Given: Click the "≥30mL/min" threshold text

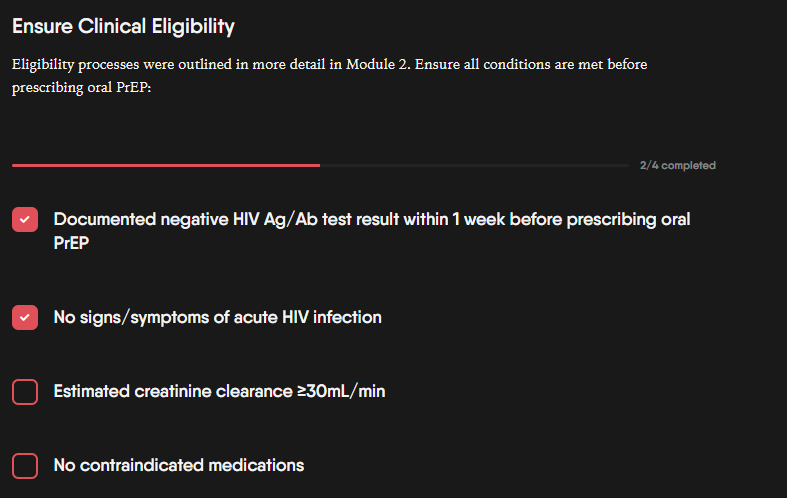Looking at the screenshot, I should [341, 392].
